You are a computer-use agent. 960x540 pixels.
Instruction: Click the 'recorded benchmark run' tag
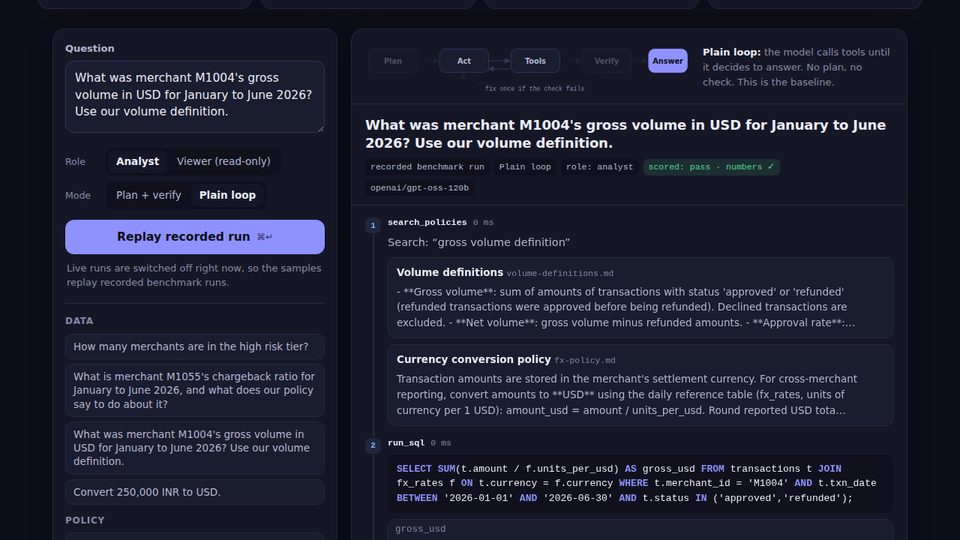(x=427, y=167)
